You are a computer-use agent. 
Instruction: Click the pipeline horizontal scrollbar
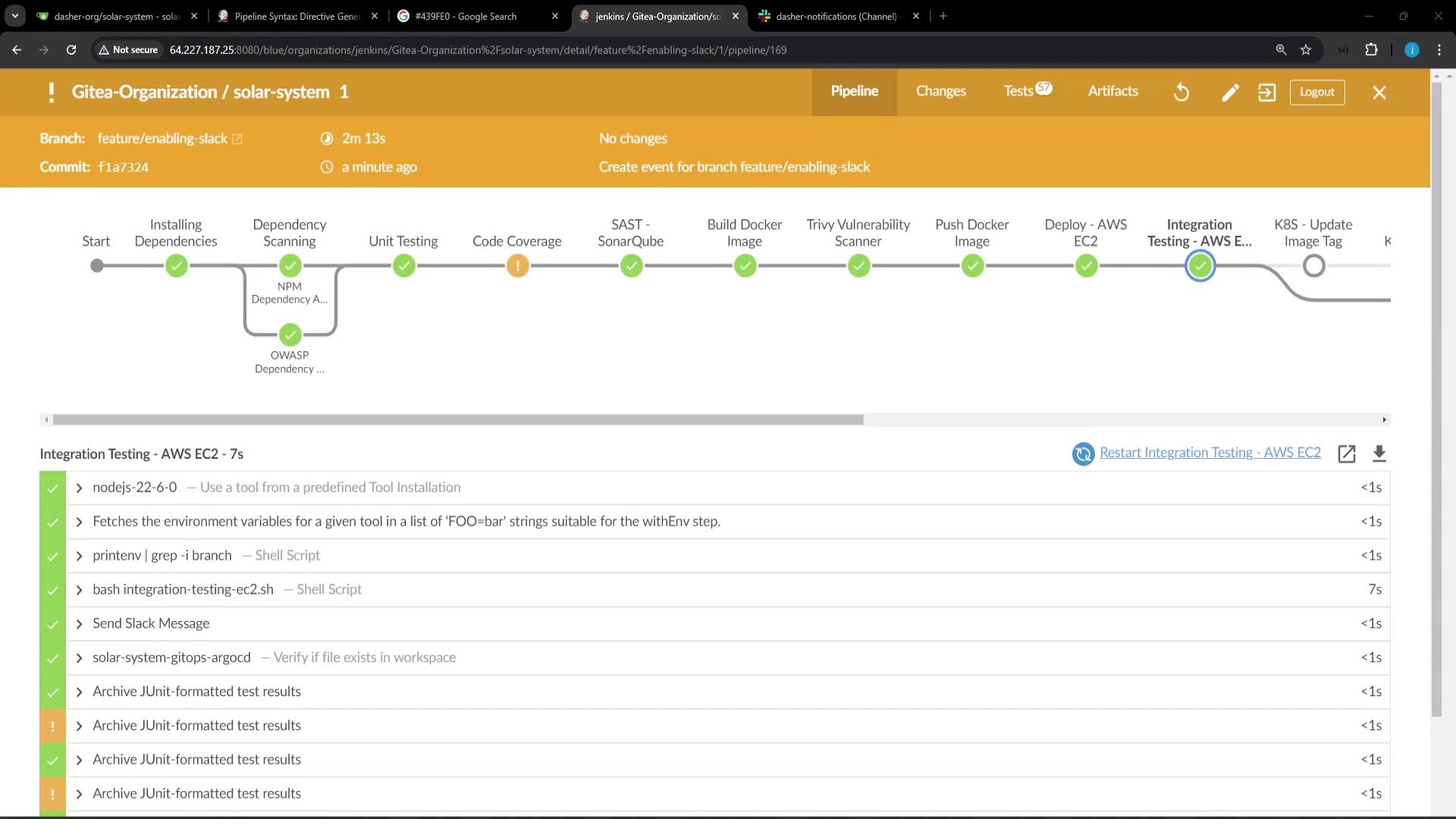pos(457,419)
